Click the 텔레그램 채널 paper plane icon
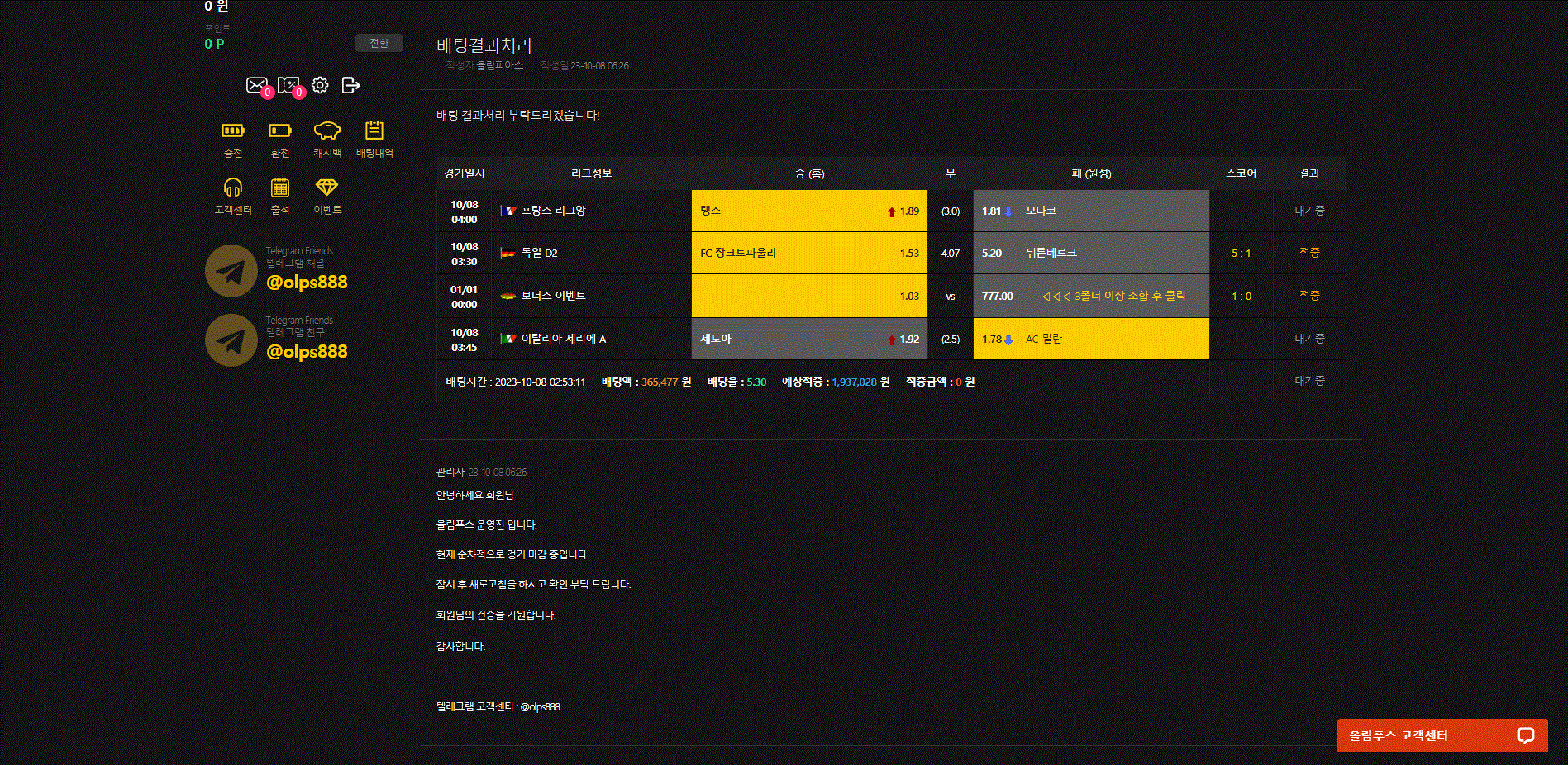The height and width of the screenshot is (765, 1568). click(x=231, y=271)
